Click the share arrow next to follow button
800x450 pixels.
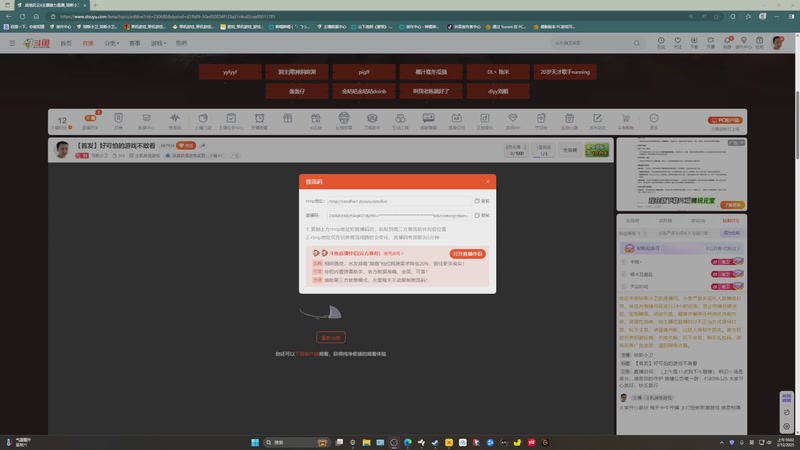coord(203,145)
